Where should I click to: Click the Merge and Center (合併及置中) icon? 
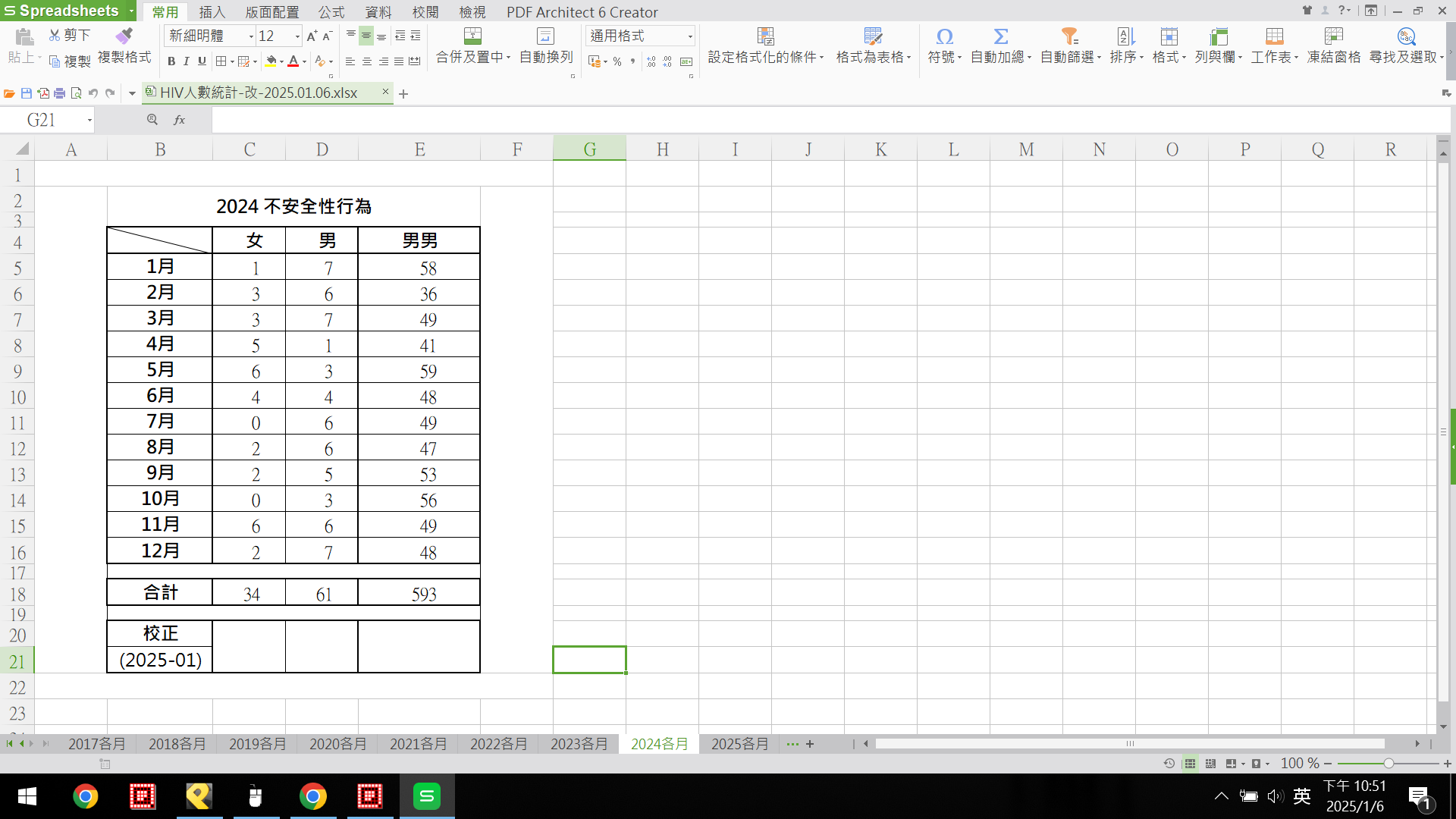pyautogui.click(x=472, y=36)
